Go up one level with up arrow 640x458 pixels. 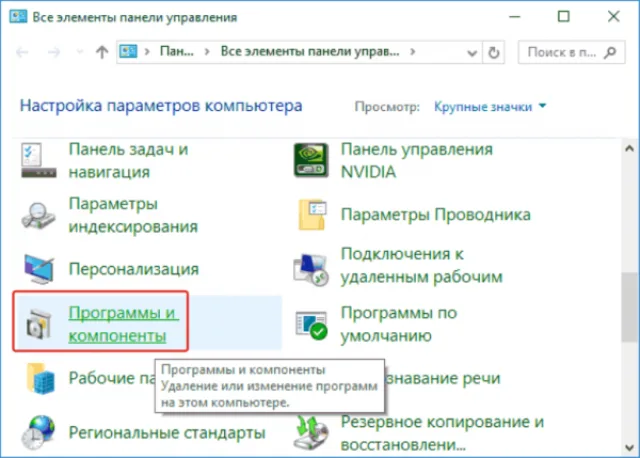pyautogui.click(x=102, y=52)
